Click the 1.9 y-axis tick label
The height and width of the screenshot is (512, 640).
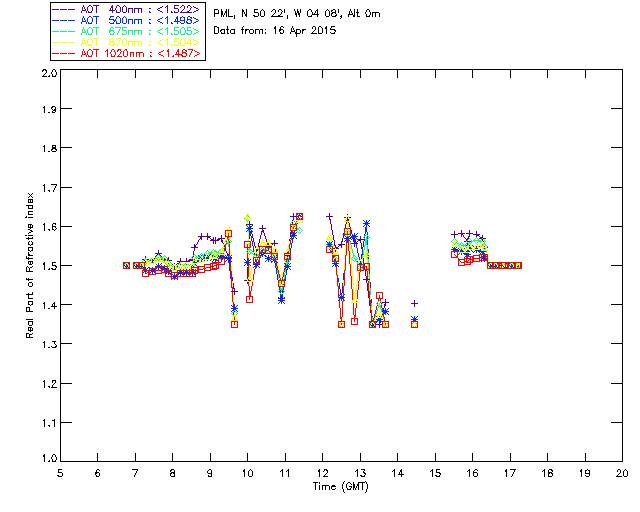click(49, 109)
